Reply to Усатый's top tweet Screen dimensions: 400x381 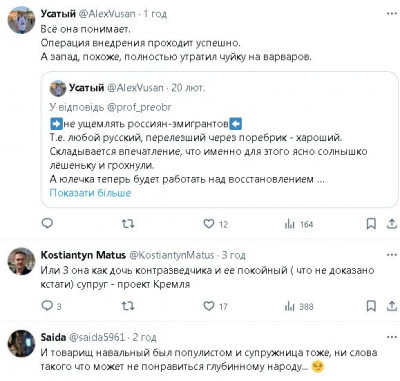tap(47, 223)
